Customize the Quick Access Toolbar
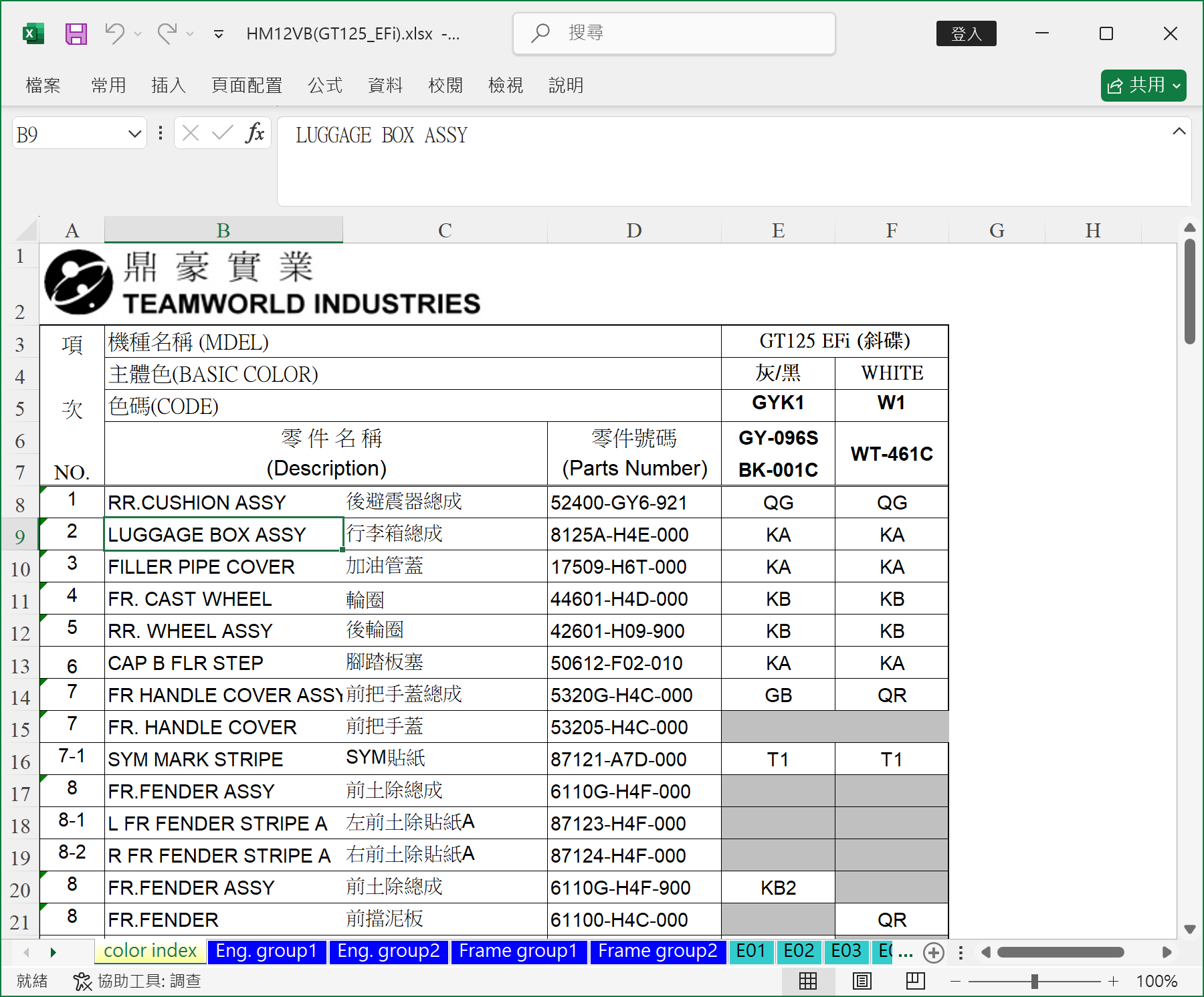Viewport: 1204px width, 997px height. (219, 34)
